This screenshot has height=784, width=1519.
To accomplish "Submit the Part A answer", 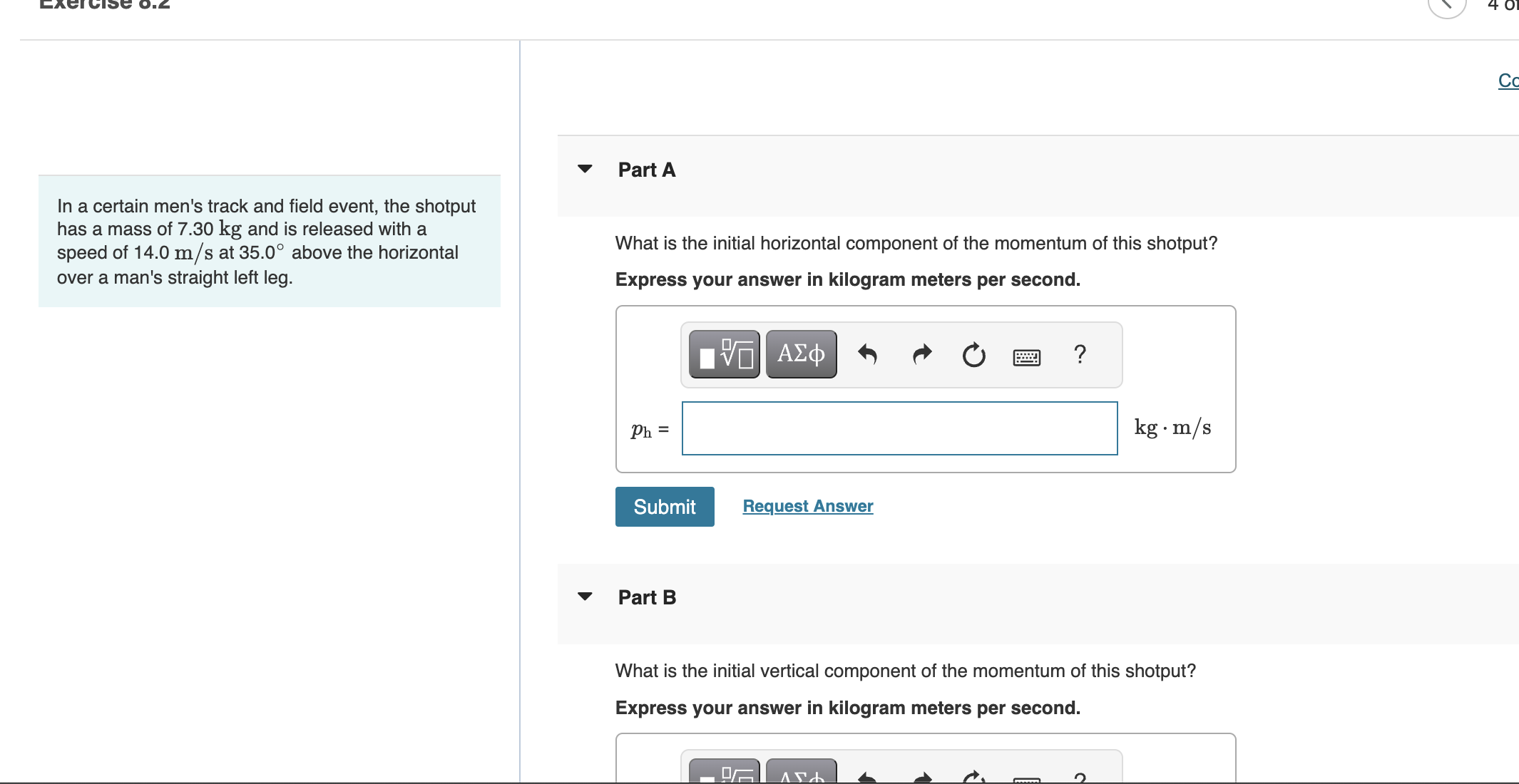I will (665, 507).
